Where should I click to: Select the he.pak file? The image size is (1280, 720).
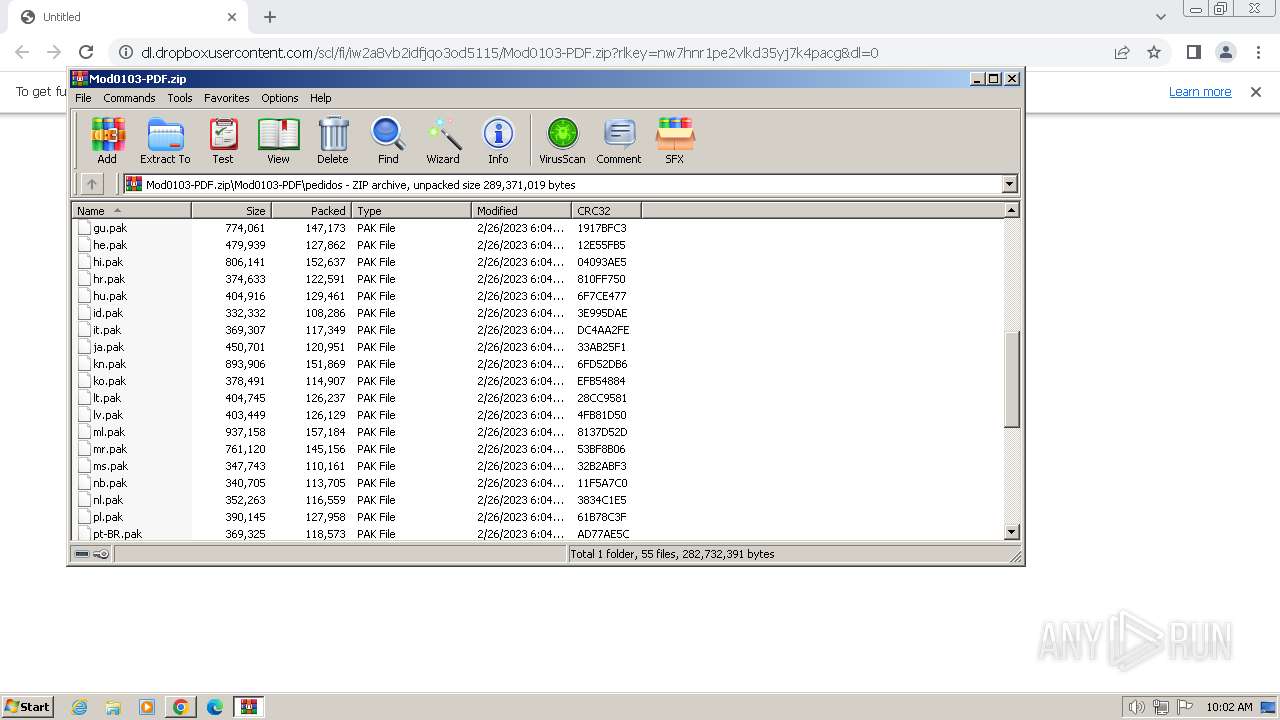(110, 245)
